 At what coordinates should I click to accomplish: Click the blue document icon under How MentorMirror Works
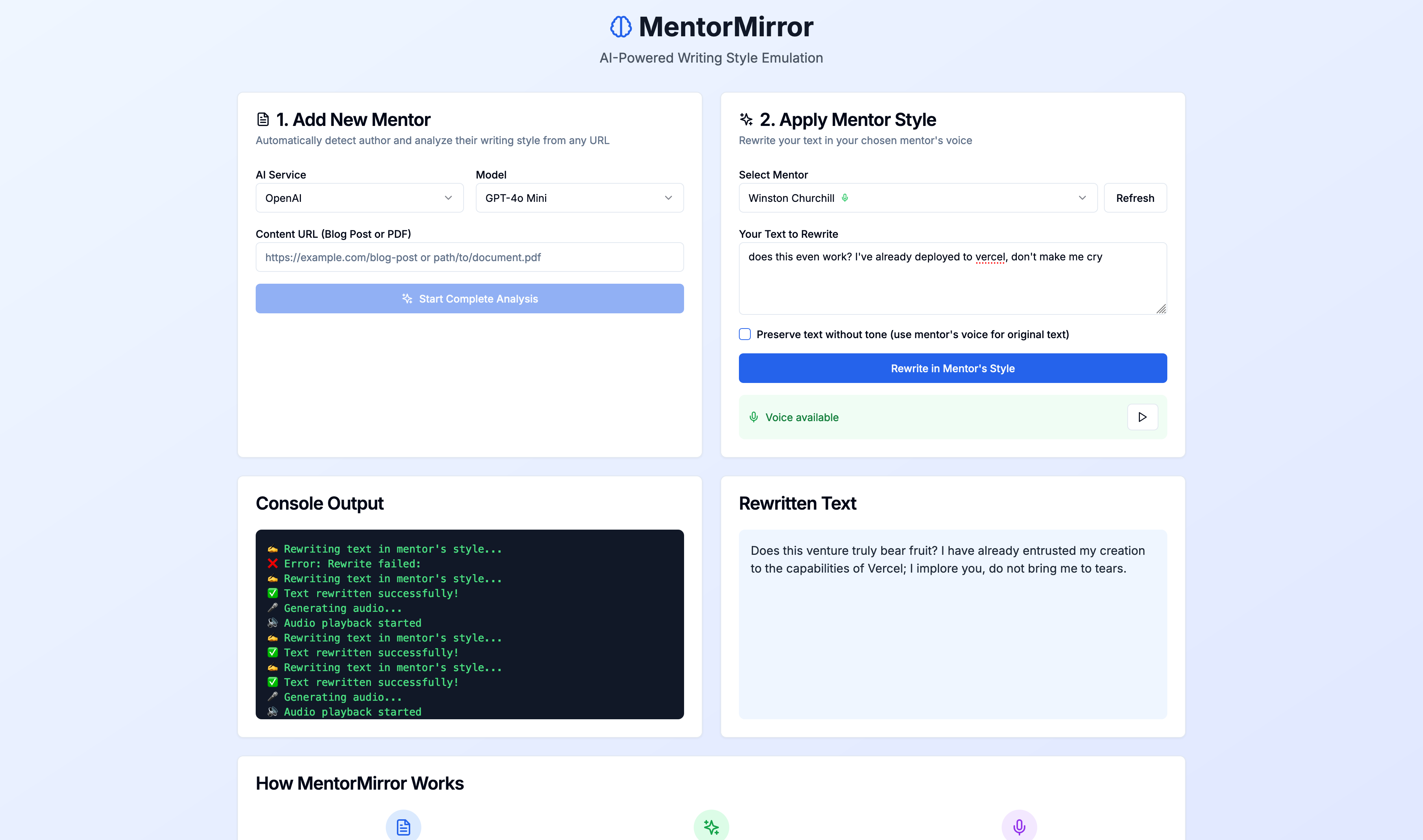403,826
